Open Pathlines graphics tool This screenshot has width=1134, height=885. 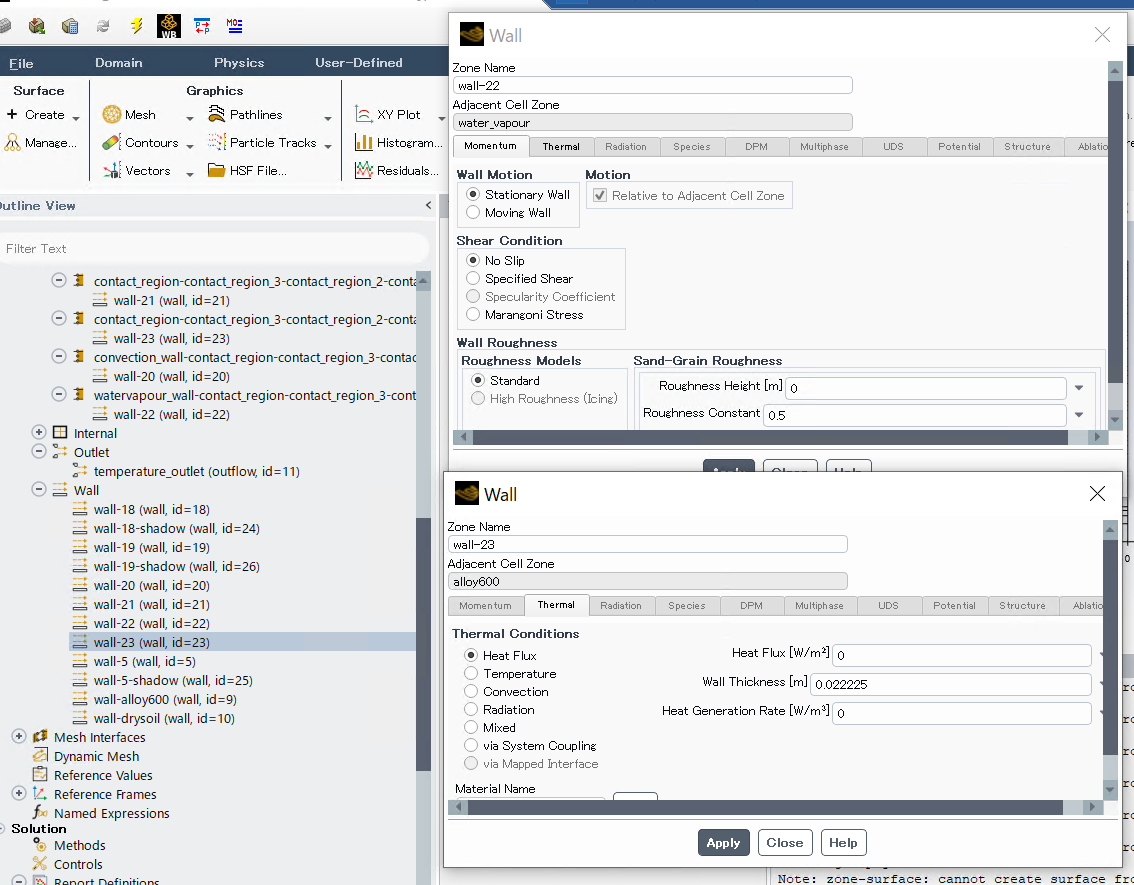click(245, 114)
